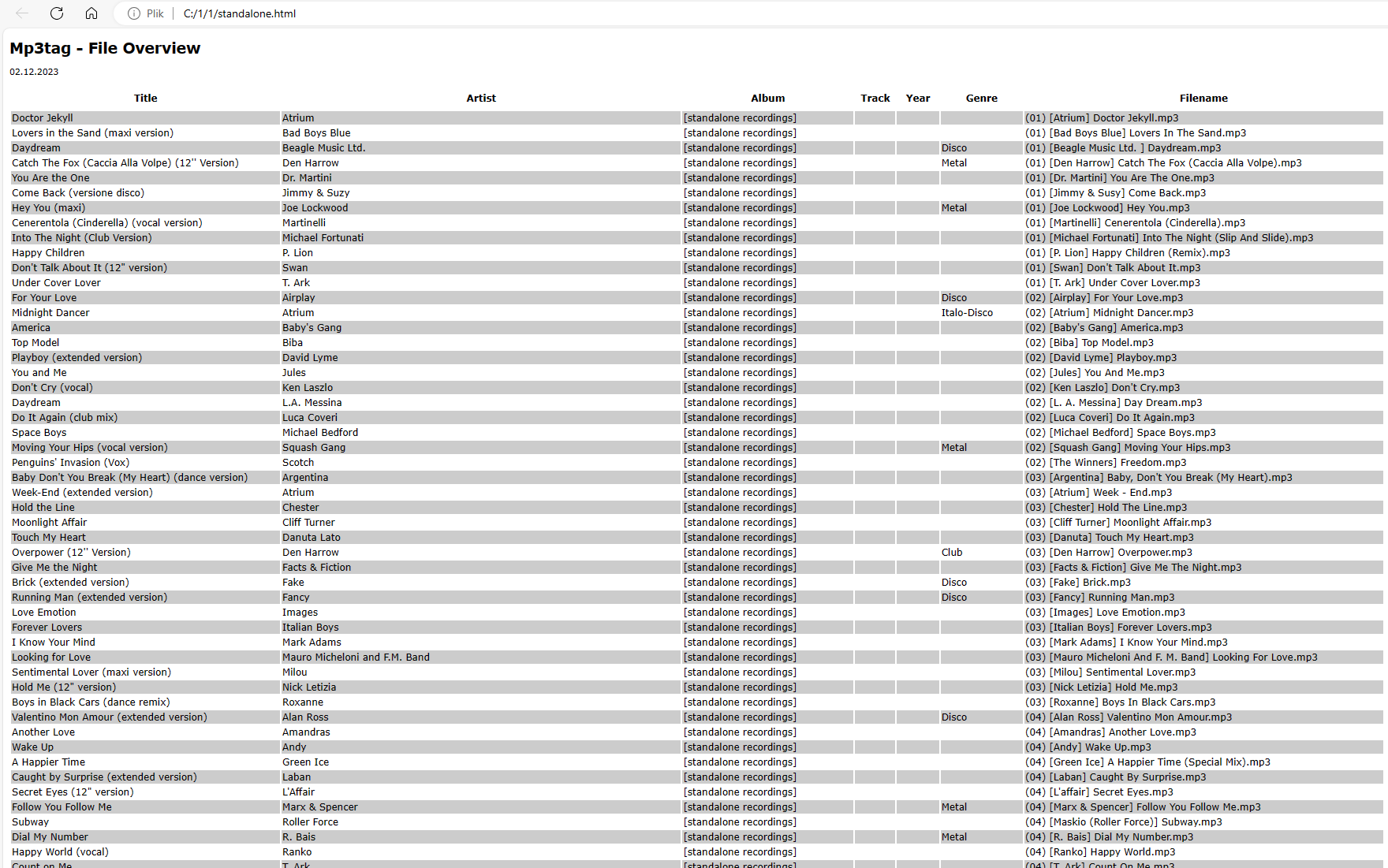Select the date 02.12.2023
1388x868 pixels.
34,72
